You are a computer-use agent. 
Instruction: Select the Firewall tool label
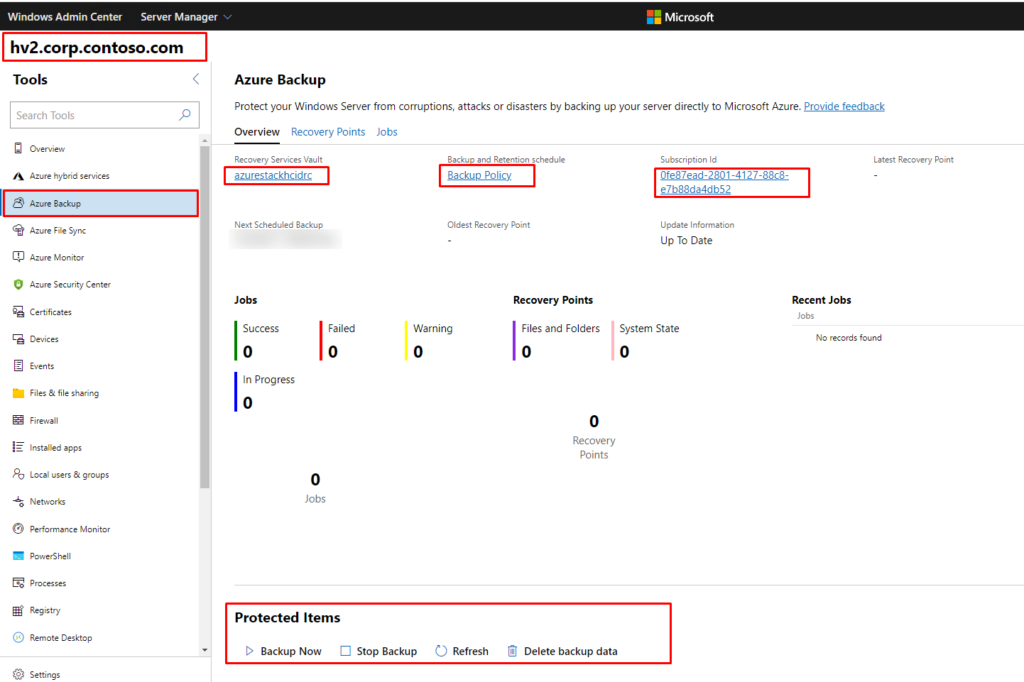pyautogui.click(x=44, y=421)
